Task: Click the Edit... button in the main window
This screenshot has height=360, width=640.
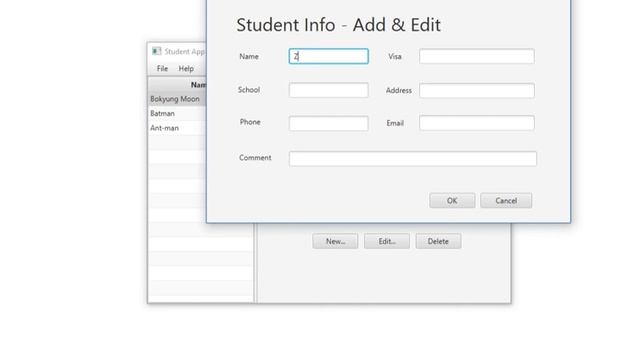Action: click(387, 241)
